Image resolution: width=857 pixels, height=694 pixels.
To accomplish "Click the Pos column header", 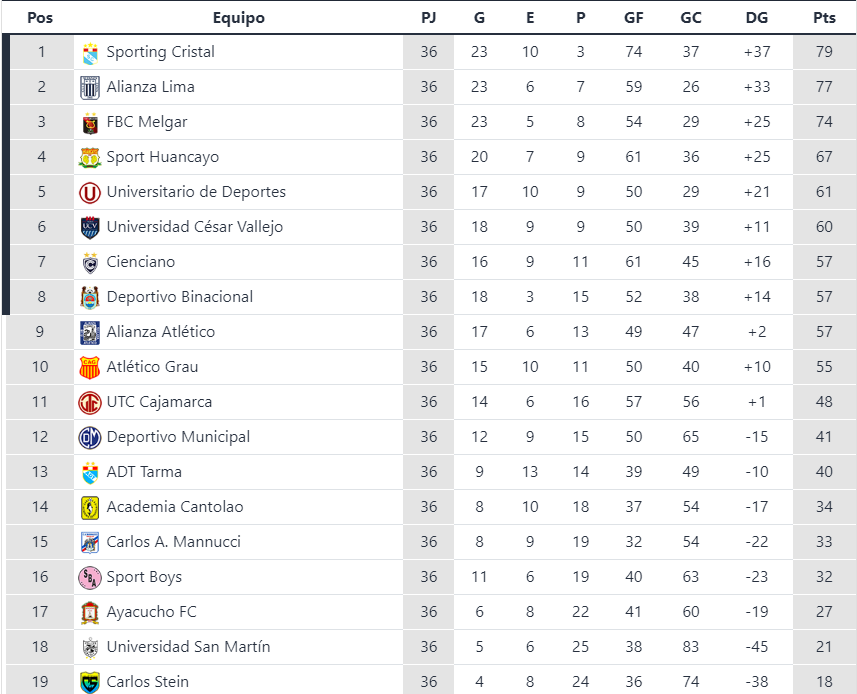I will [x=40, y=18].
